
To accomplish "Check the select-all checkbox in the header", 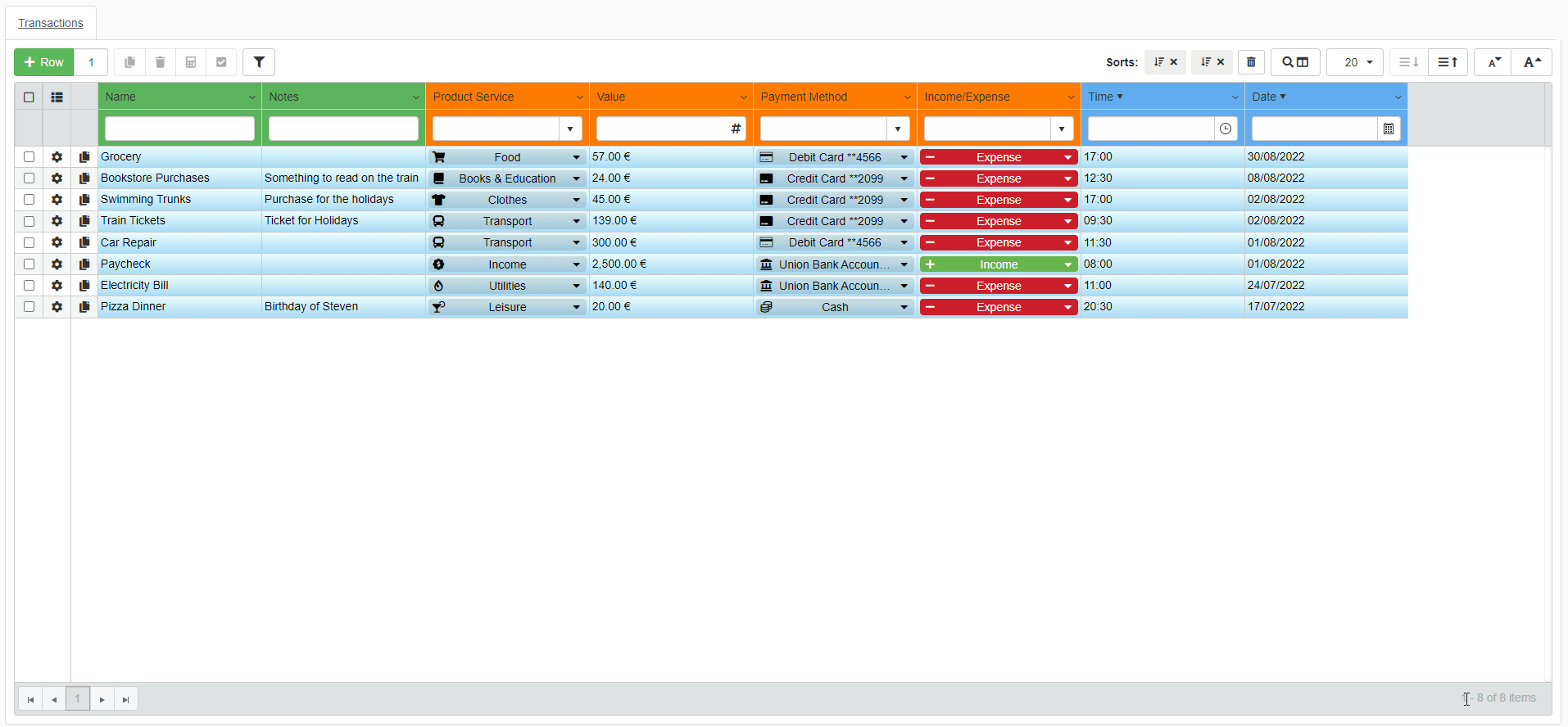I will [29, 97].
